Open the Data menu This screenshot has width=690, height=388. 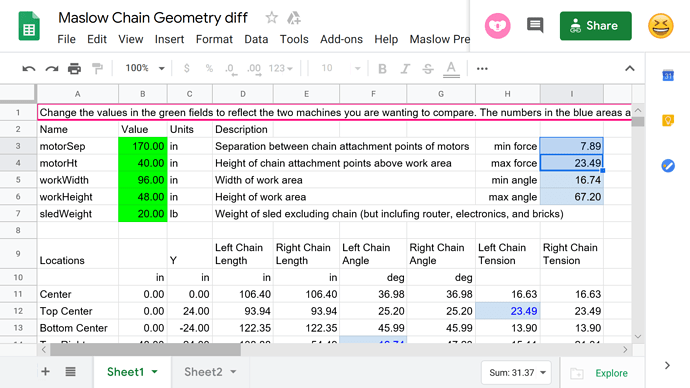pos(256,40)
